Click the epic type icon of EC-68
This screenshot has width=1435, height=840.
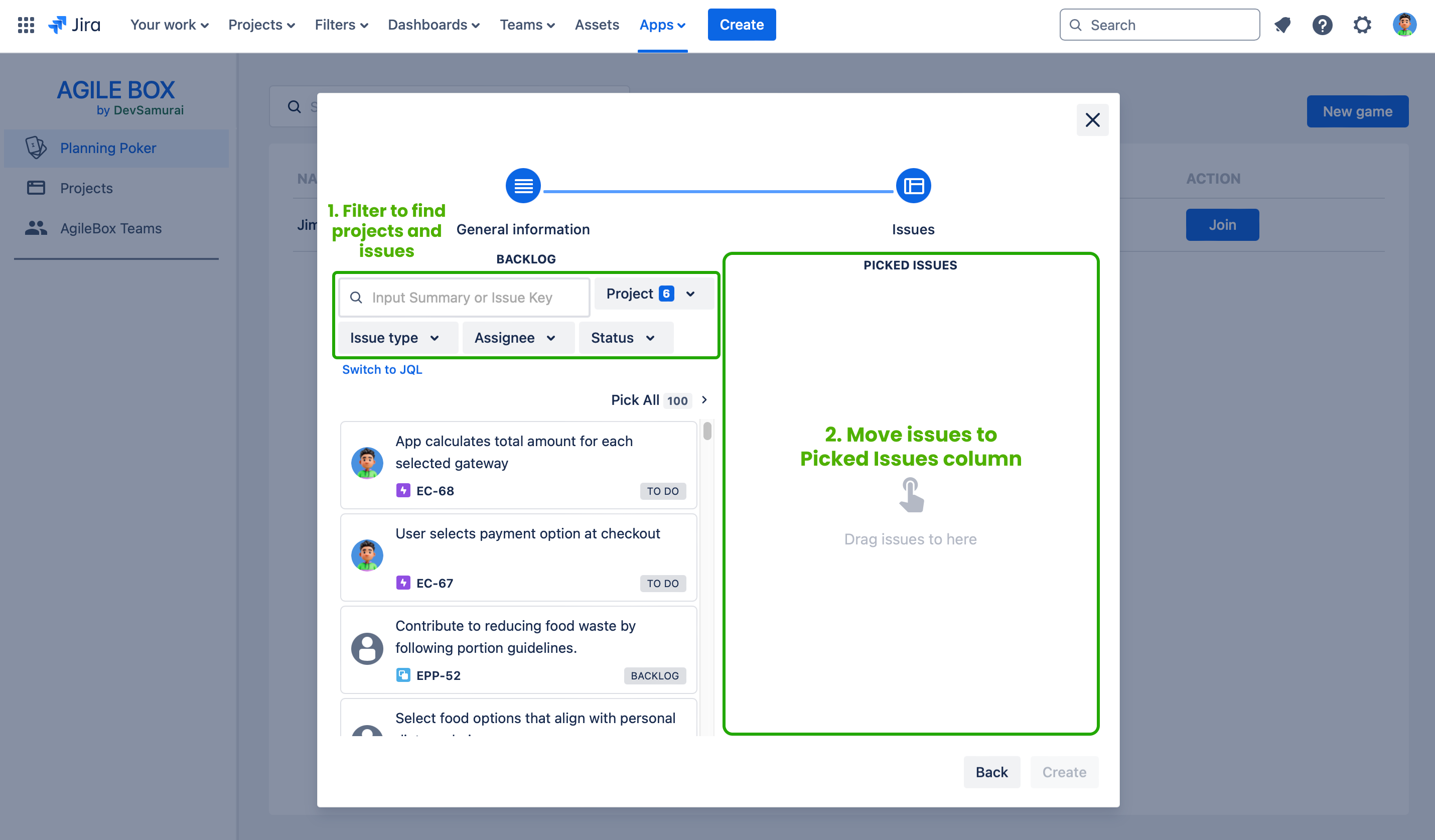coord(403,490)
